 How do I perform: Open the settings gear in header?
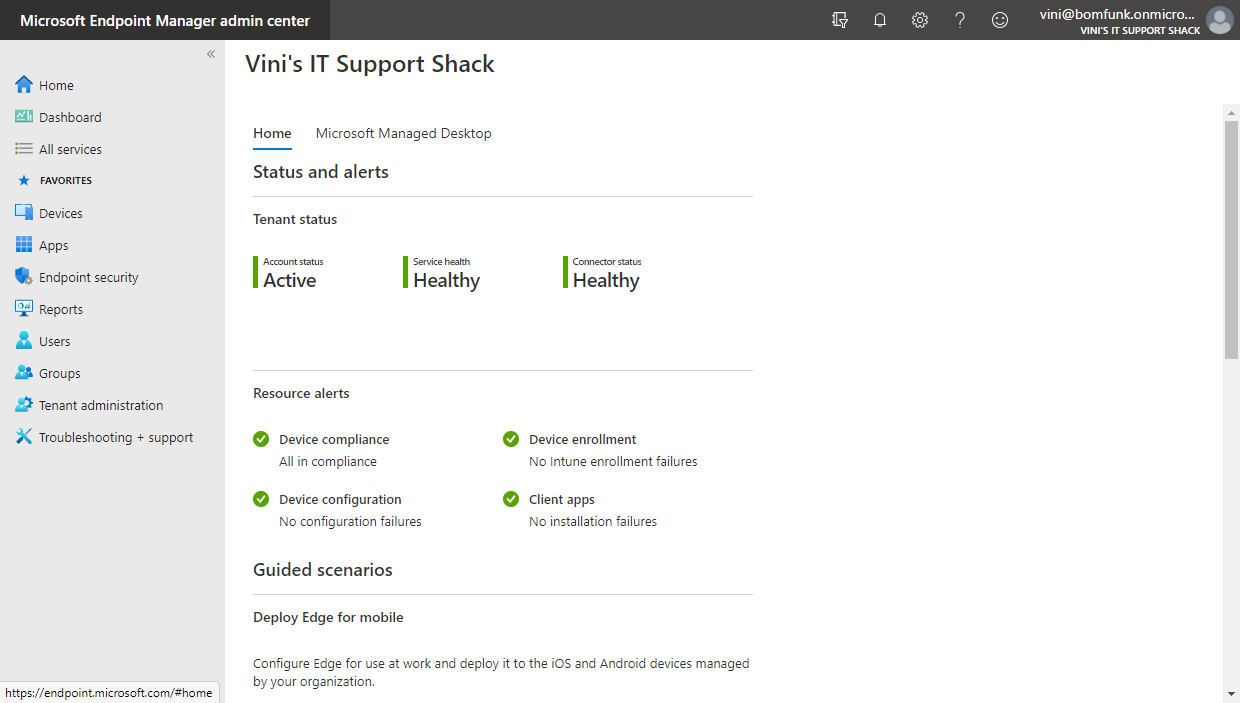tap(920, 20)
